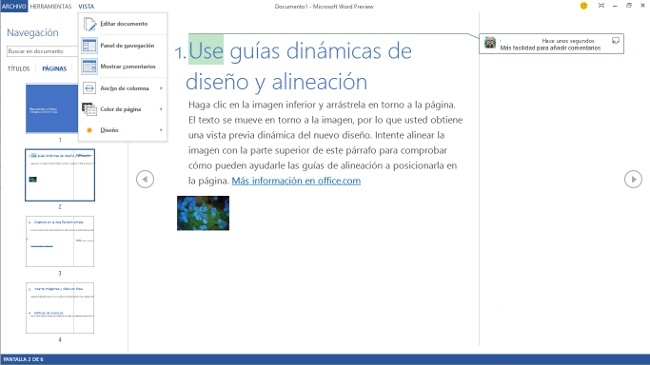650x365 pixels.
Task: Go to previous screen with left arrow
Action: [145, 179]
